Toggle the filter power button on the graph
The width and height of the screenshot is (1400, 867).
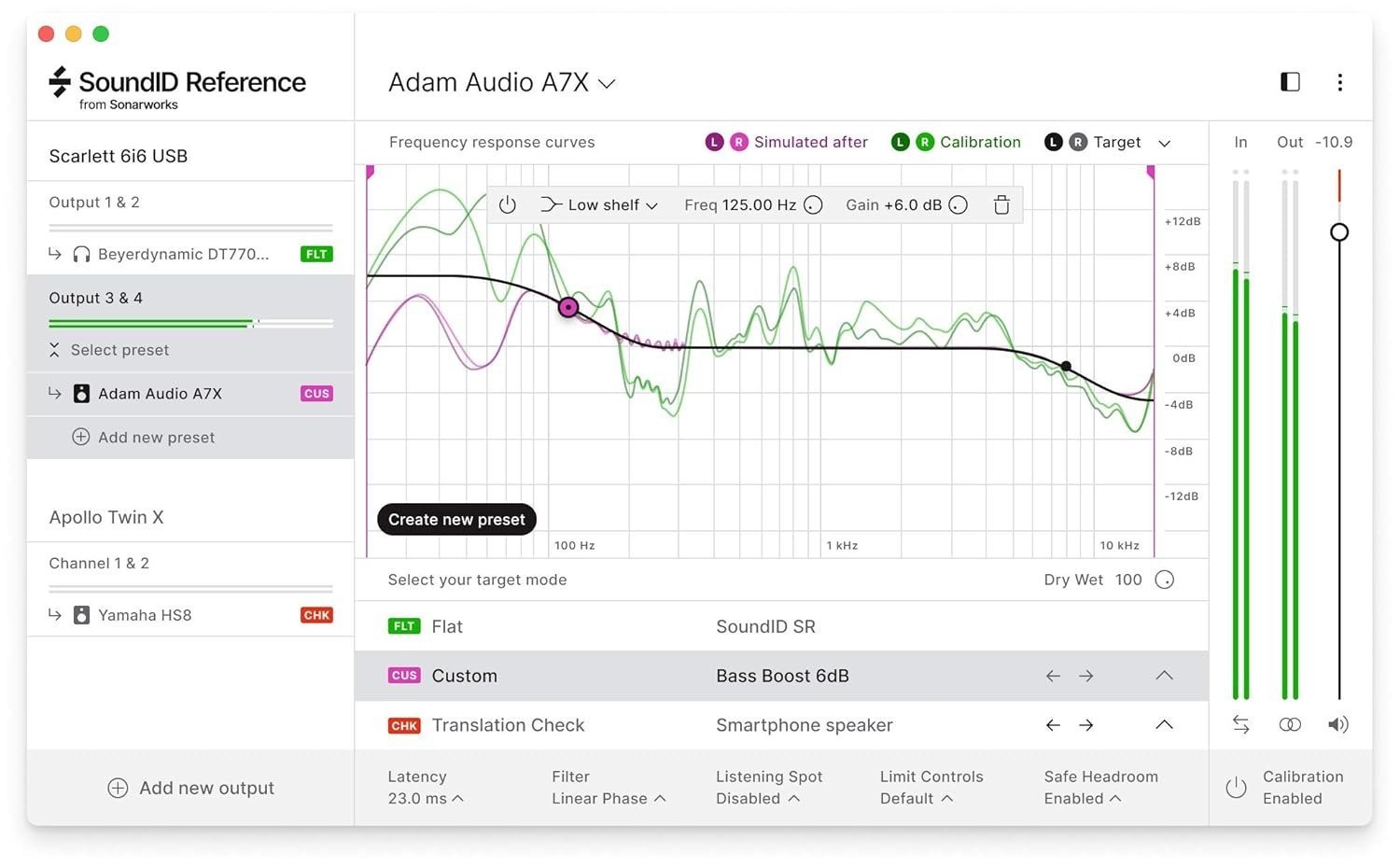click(508, 205)
